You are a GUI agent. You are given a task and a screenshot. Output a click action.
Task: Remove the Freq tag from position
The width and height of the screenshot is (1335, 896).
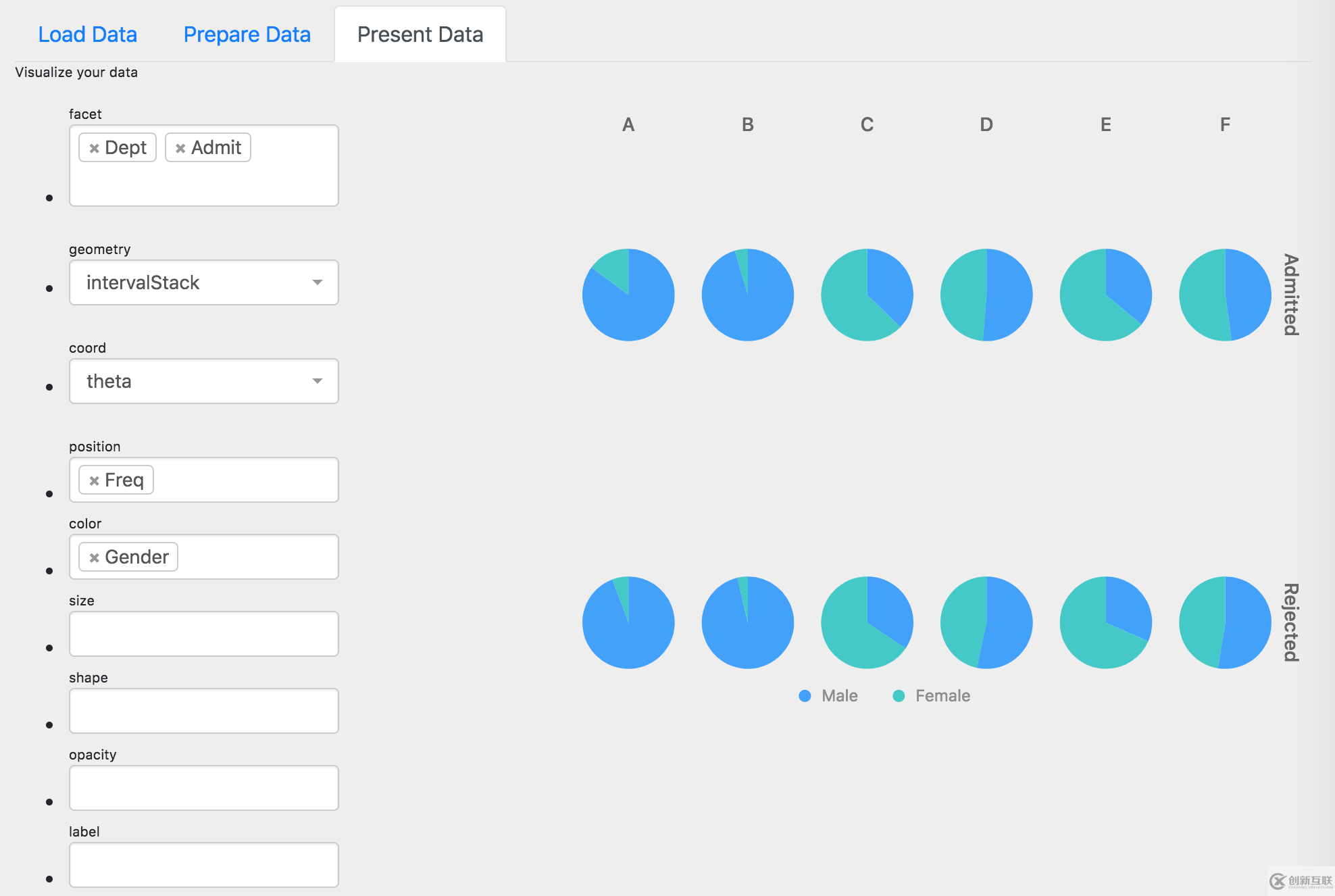[x=95, y=480]
